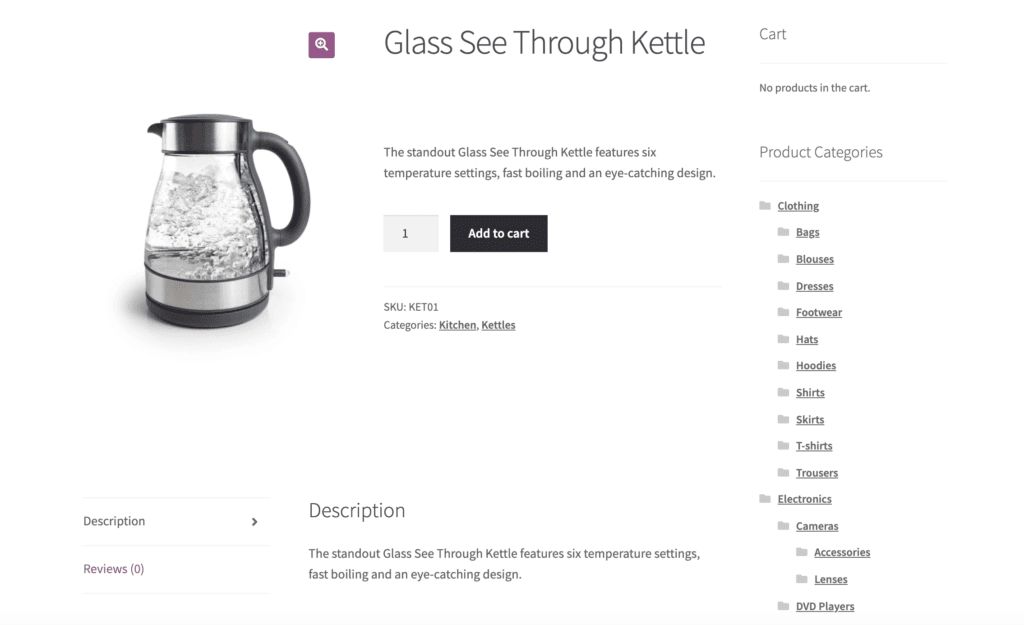1024x625 pixels.
Task: Browse the Dresses product category
Action: [x=815, y=285]
